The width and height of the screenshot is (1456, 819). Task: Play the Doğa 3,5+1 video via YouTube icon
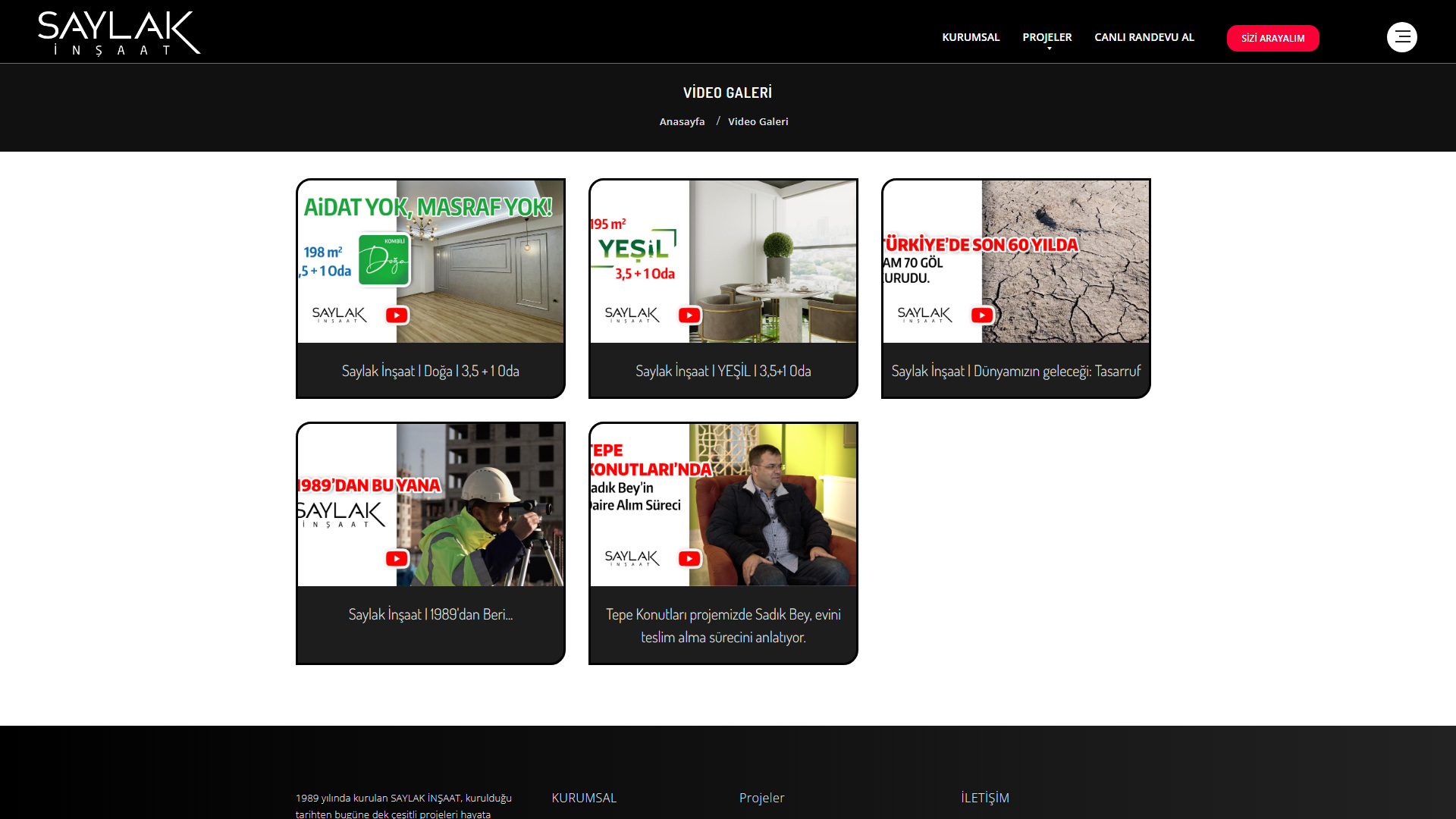pyautogui.click(x=397, y=315)
